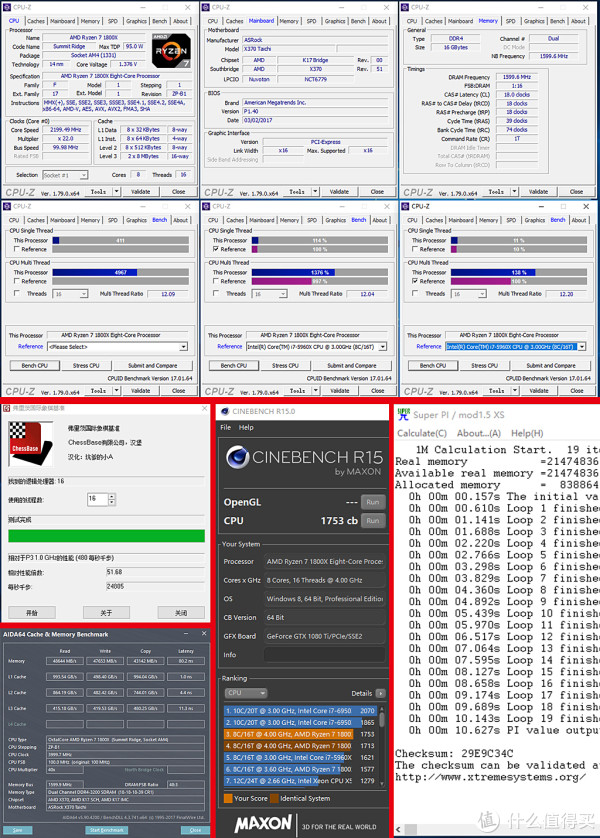Click the CPU-Z title icon in the Mainboard window
The height and width of the screenshot is (838, 600).
[x=206, y=7]
